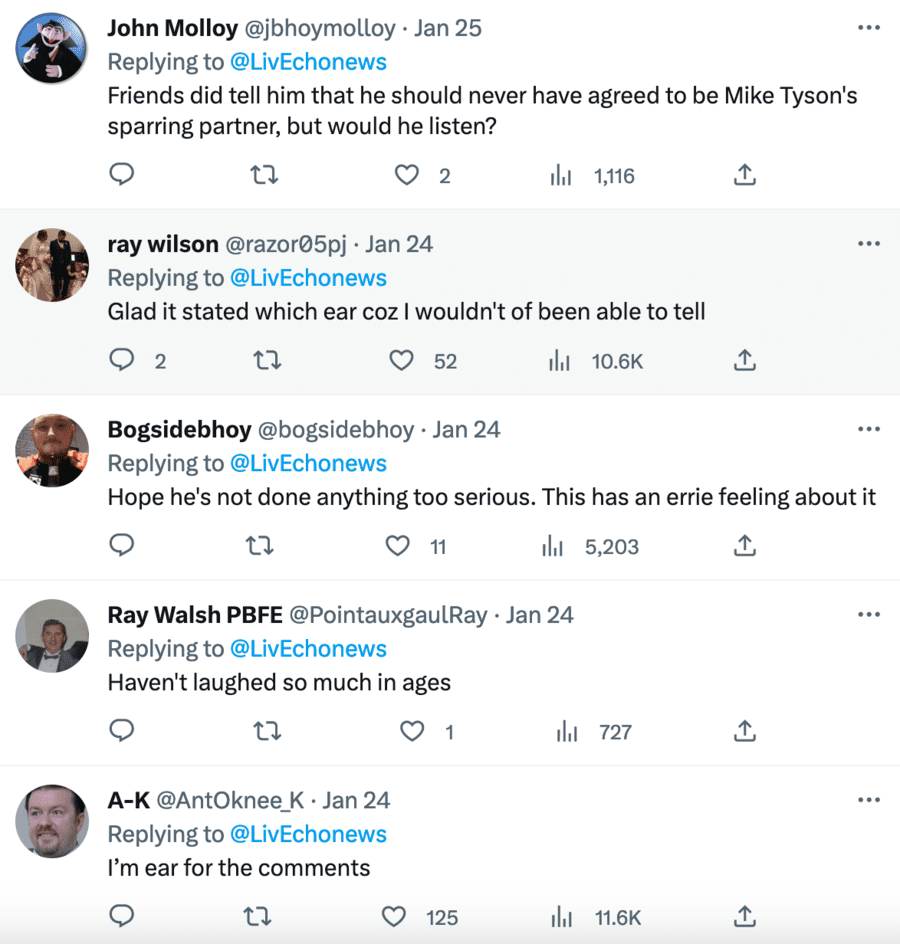Image resolution: width=900 pixels, height=944 pixels.
Task: Open more options on John Molloy's tweet
Action: (x=868, y=28)
